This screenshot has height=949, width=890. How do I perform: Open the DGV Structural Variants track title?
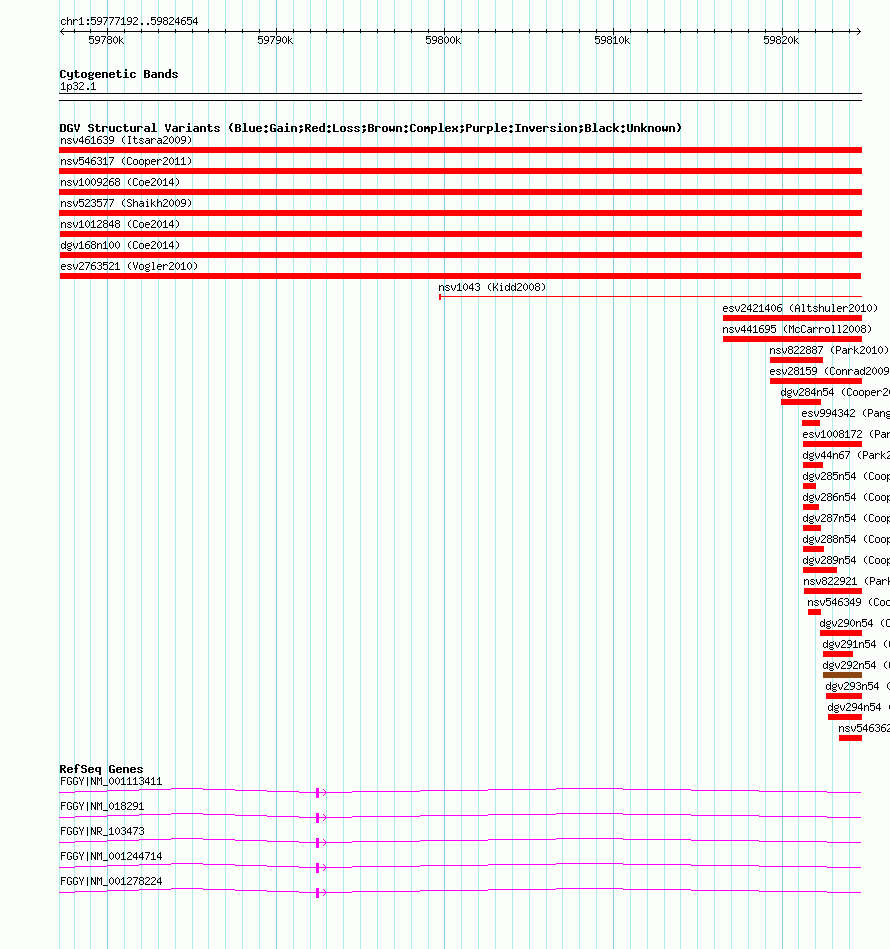[370, 128]
